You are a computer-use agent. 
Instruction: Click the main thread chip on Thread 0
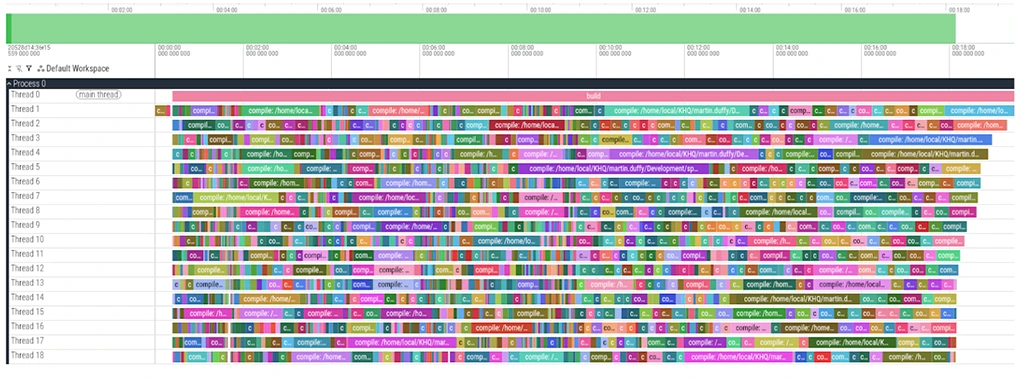[99, 95]
